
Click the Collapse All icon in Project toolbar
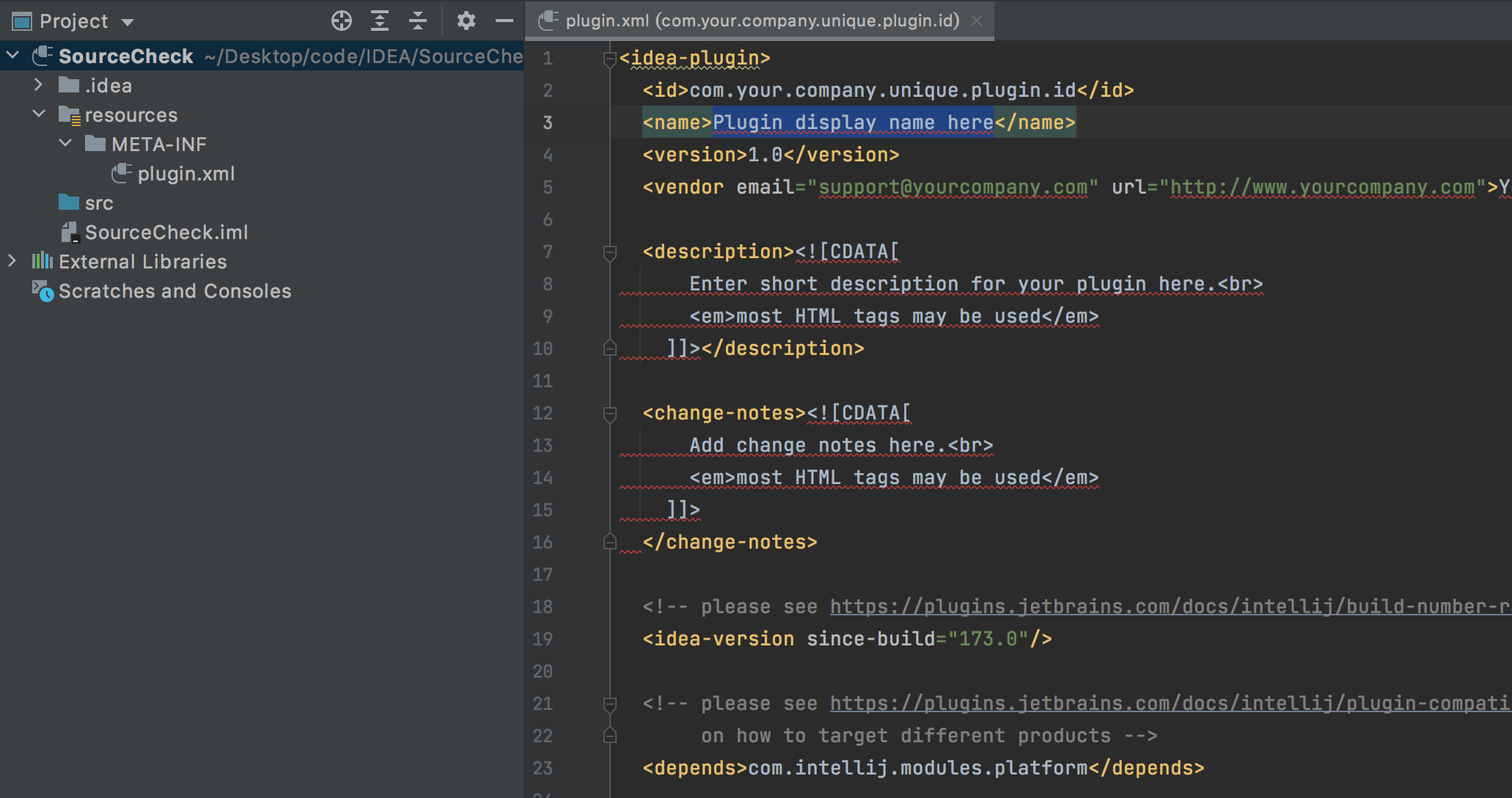[417, 21]
